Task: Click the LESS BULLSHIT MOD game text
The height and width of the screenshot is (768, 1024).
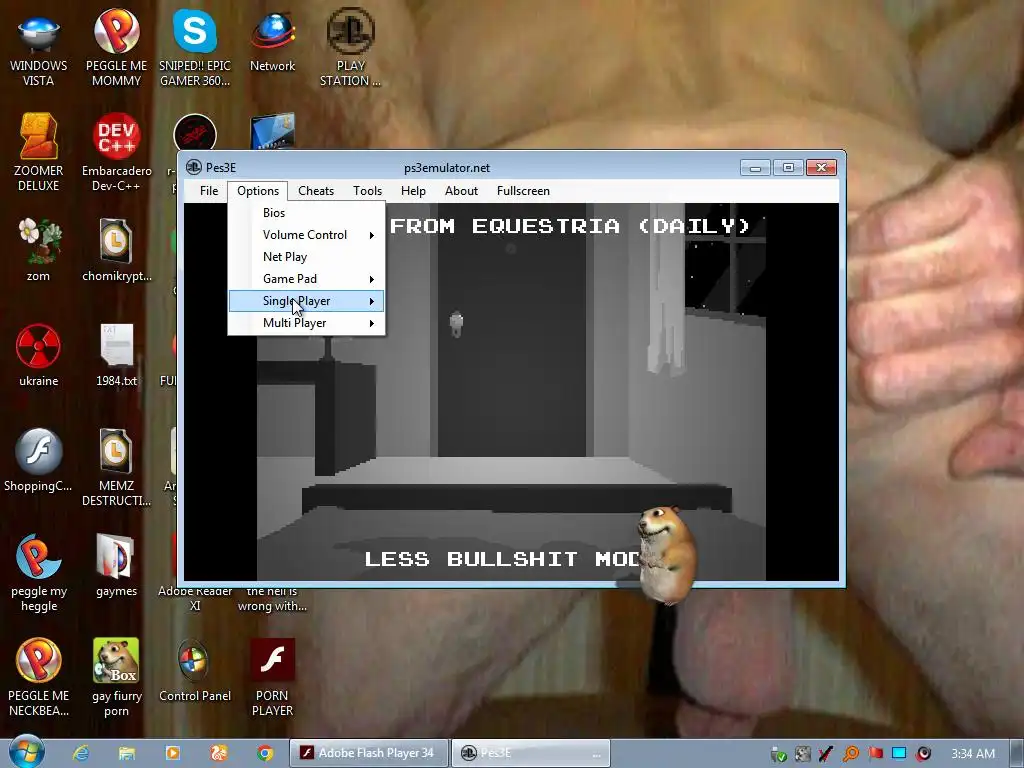Action: pyautogui.click(x=502, y=559)
